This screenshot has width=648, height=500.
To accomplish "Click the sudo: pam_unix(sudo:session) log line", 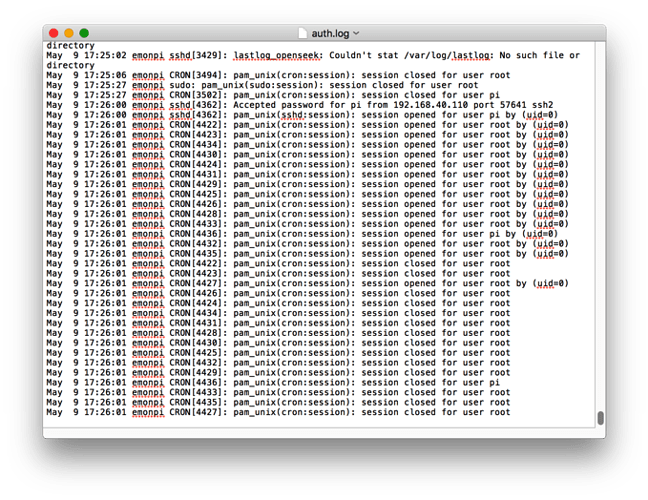I will click(x=262, y=85).
